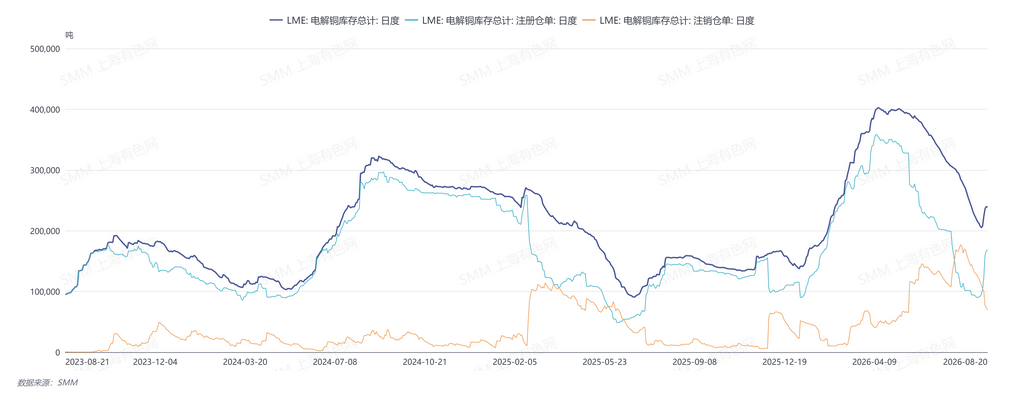Click the 吨 unit label
The image size is (1024, 399).
pos(69,35)
